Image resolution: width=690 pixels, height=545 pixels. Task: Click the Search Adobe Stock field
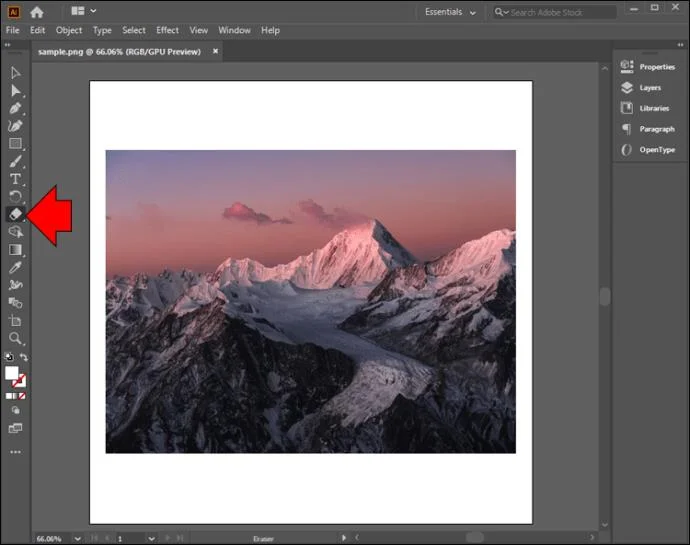click(x=554, y=12)
